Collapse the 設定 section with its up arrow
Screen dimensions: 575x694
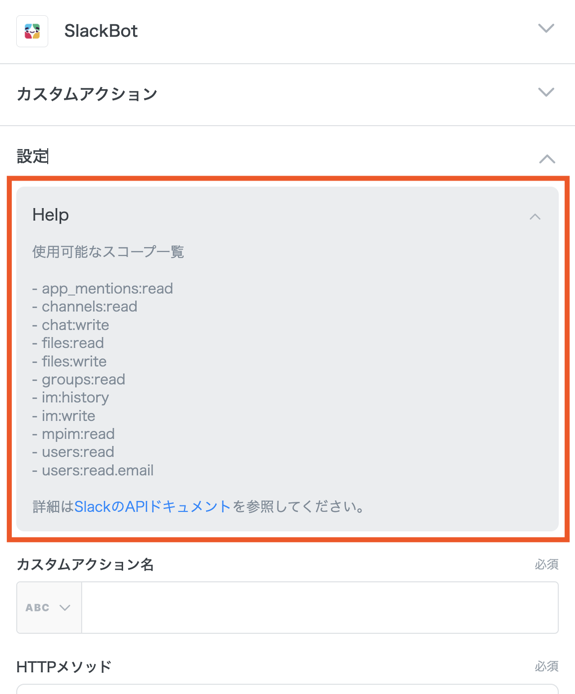coord(547,159)
